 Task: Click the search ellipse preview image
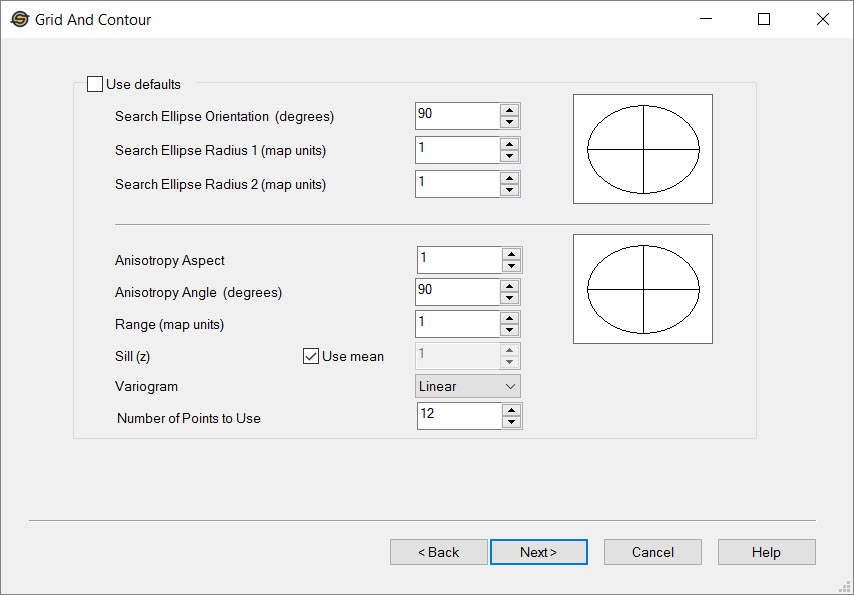[x=642, y=149]
